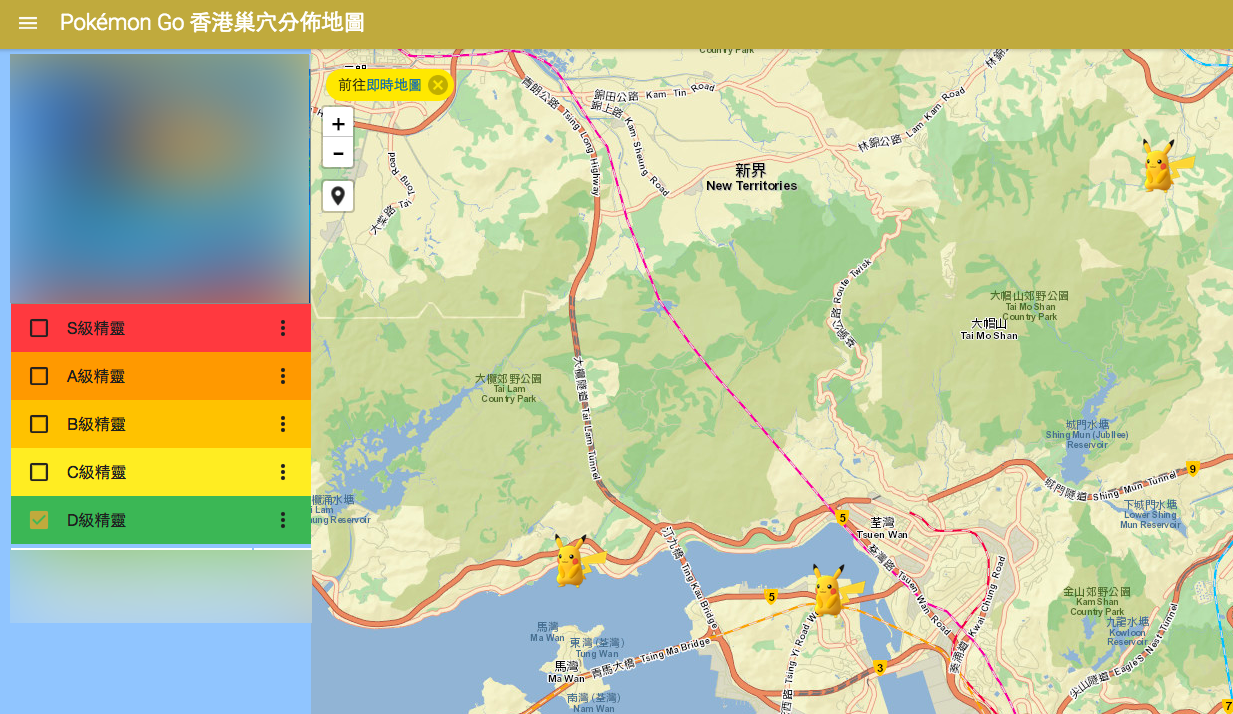
Task: Click the B級精靈 label text
Action: (96, 424)
